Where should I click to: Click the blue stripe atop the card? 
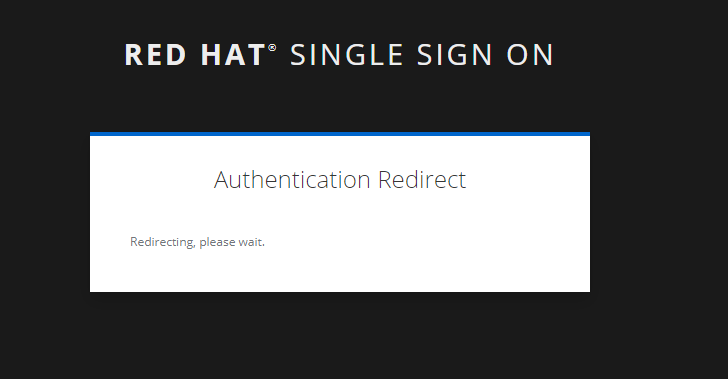pos(340,134)
